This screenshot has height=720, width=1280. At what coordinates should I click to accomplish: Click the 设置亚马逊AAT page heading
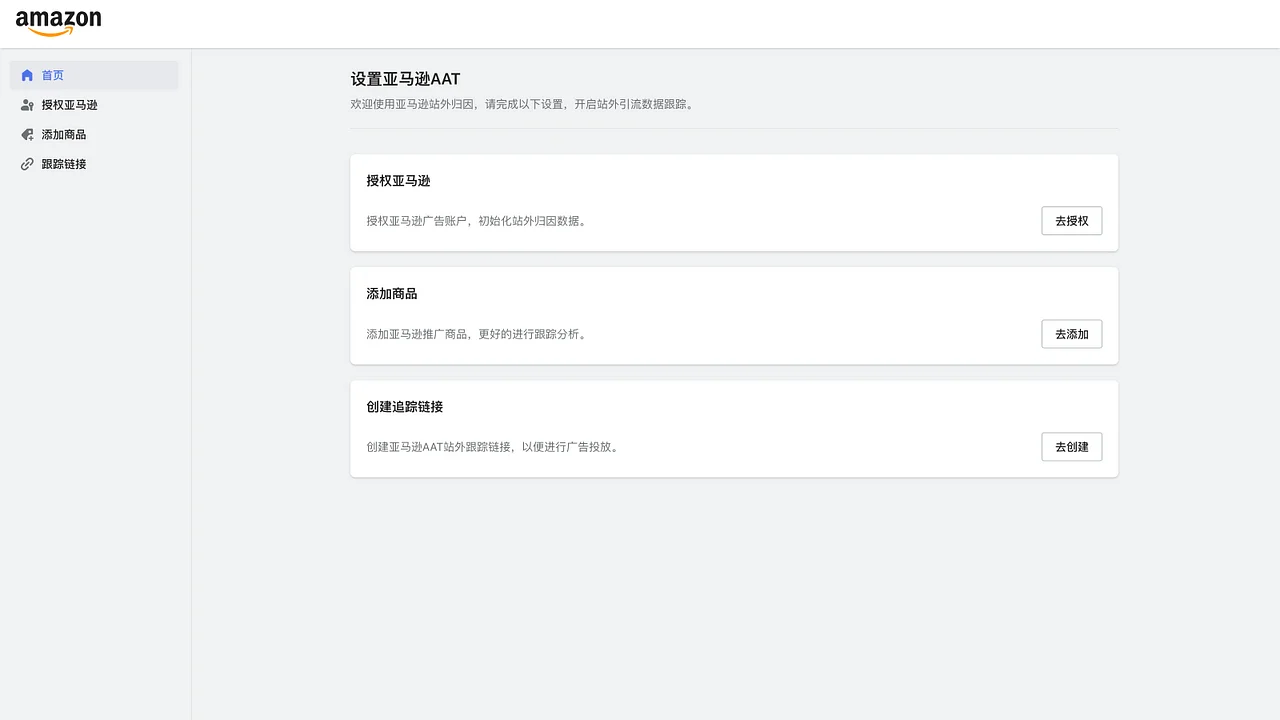click(405, 79)
